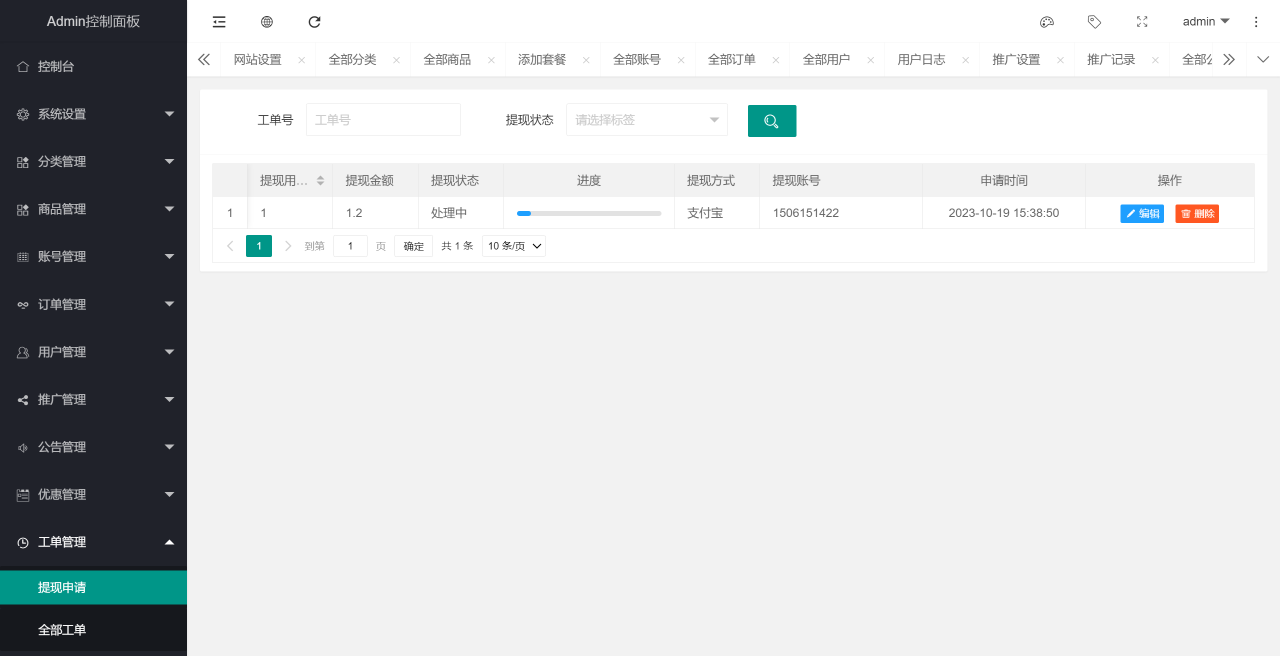Collapse the sidebar using the menu fold icon
The height and width of the screenshot is (656, 1280).
click(219, 22)
